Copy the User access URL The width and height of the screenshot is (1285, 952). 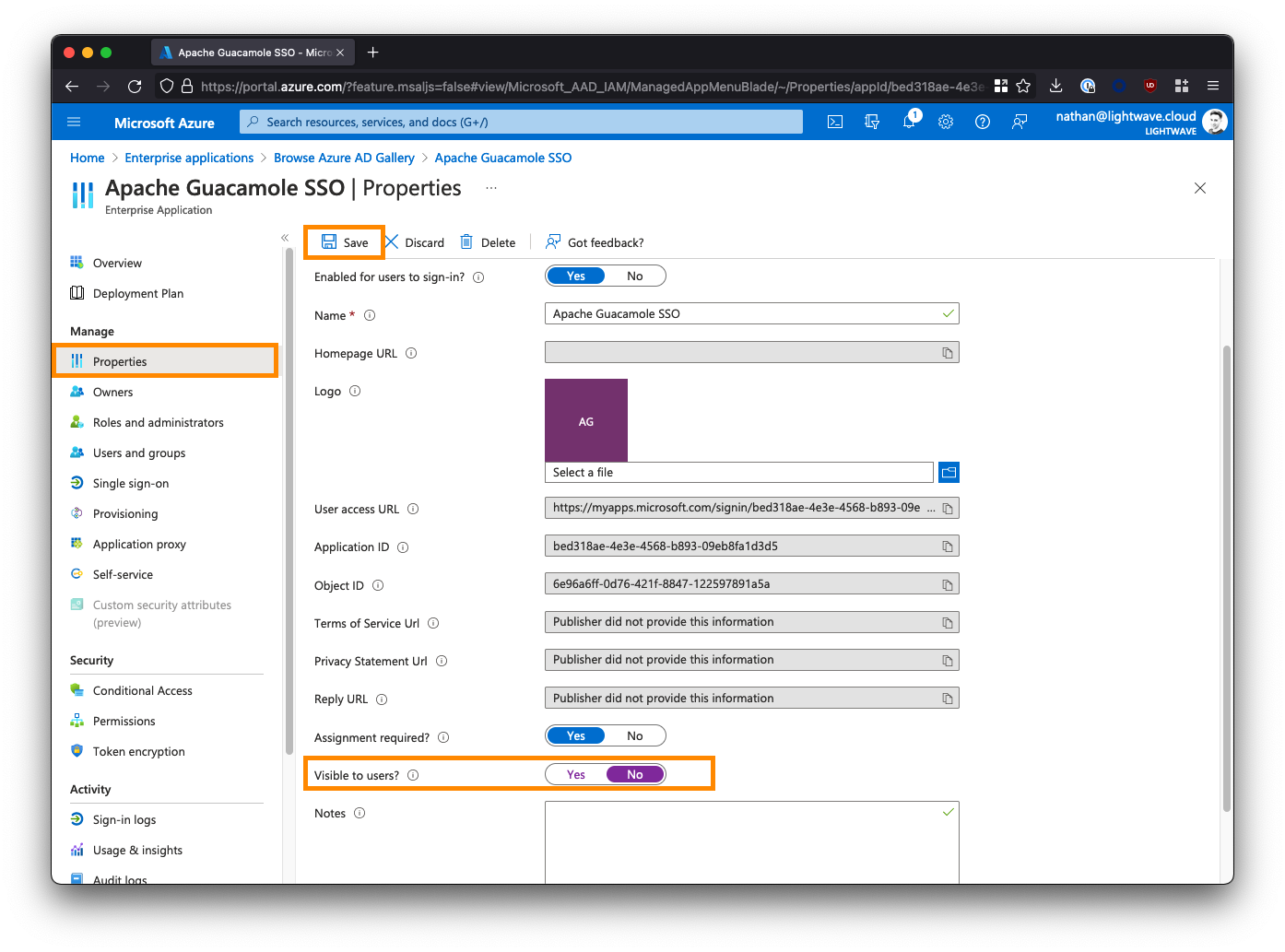(x=947, y=509)
